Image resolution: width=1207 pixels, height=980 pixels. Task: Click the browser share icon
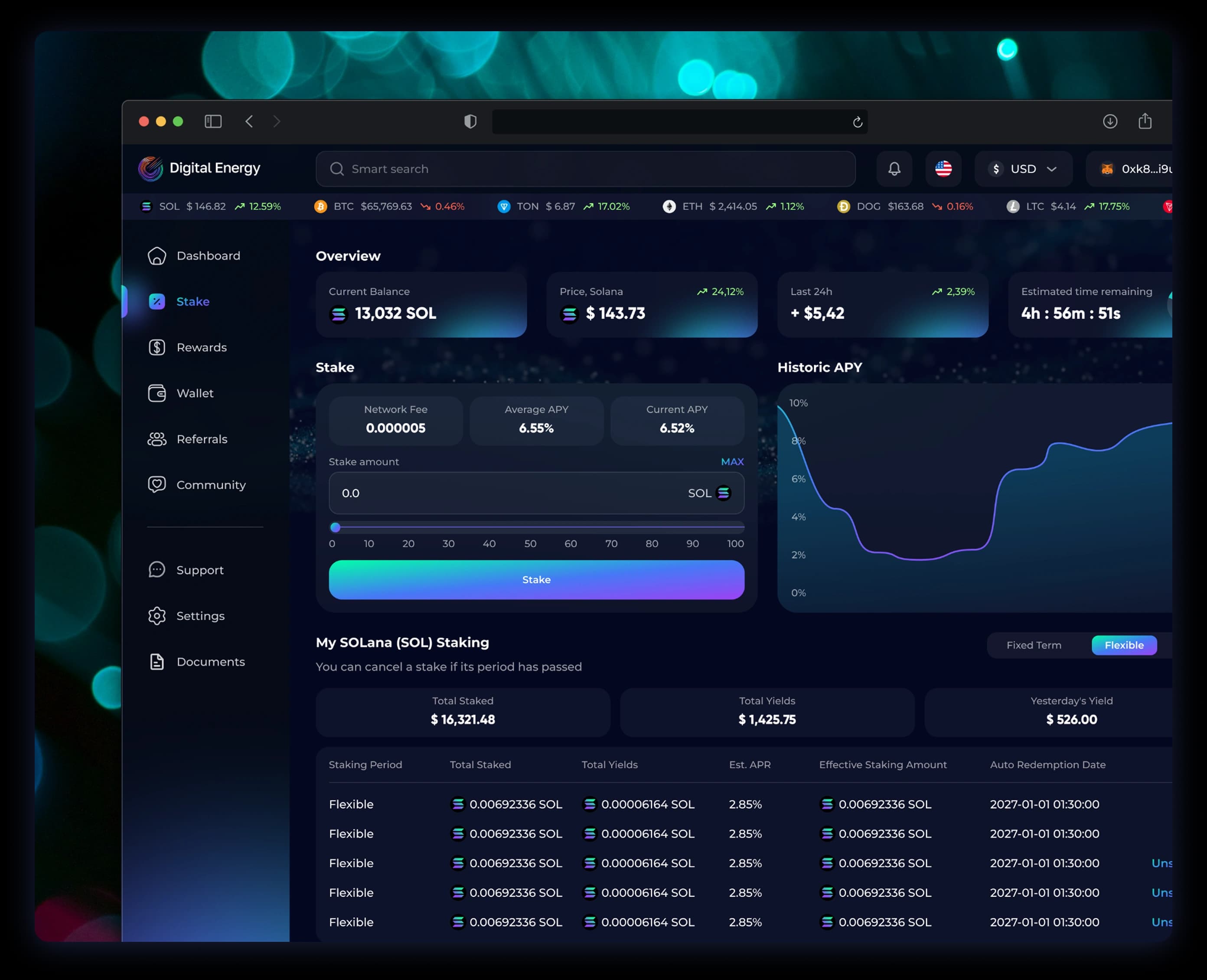tap(1145, 121)
